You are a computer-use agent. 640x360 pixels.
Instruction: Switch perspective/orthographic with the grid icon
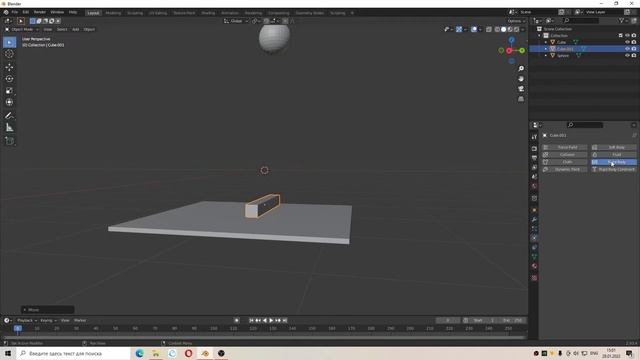521,99
